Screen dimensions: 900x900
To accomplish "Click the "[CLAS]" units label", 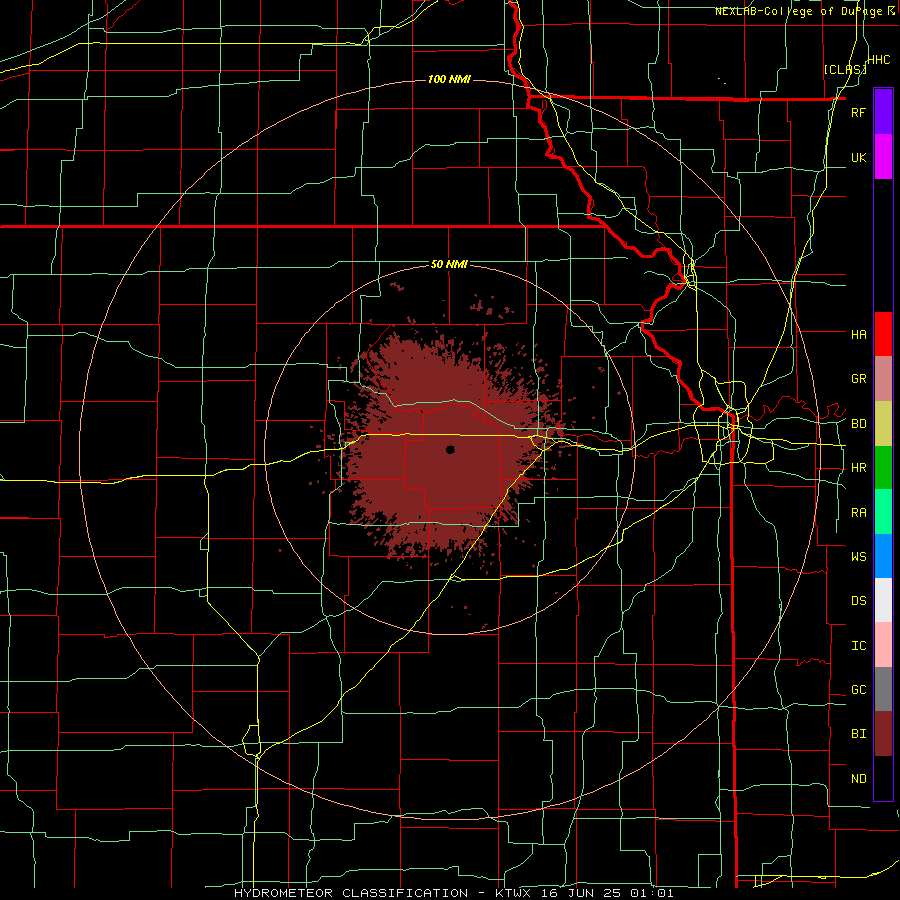I will (x=845, y=69).
